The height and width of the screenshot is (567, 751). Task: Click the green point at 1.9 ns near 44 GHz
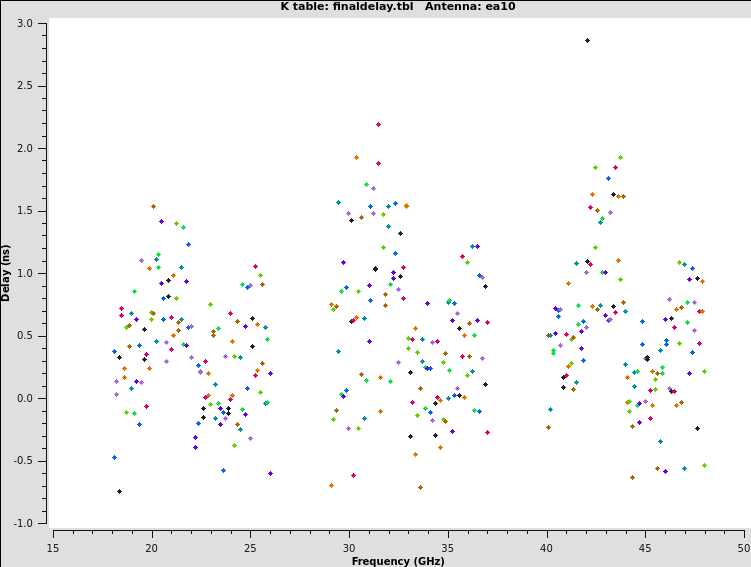(620, 157)
